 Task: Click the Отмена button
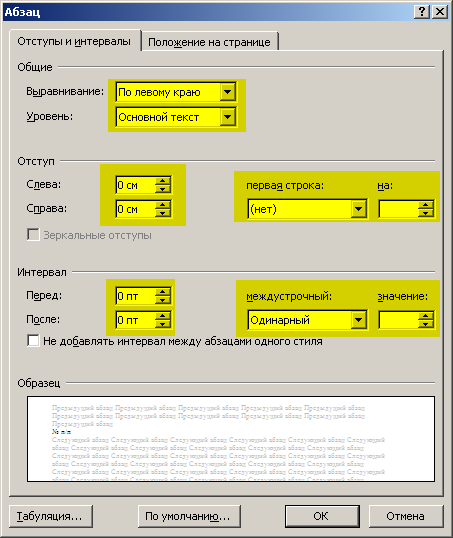(406, 516)
